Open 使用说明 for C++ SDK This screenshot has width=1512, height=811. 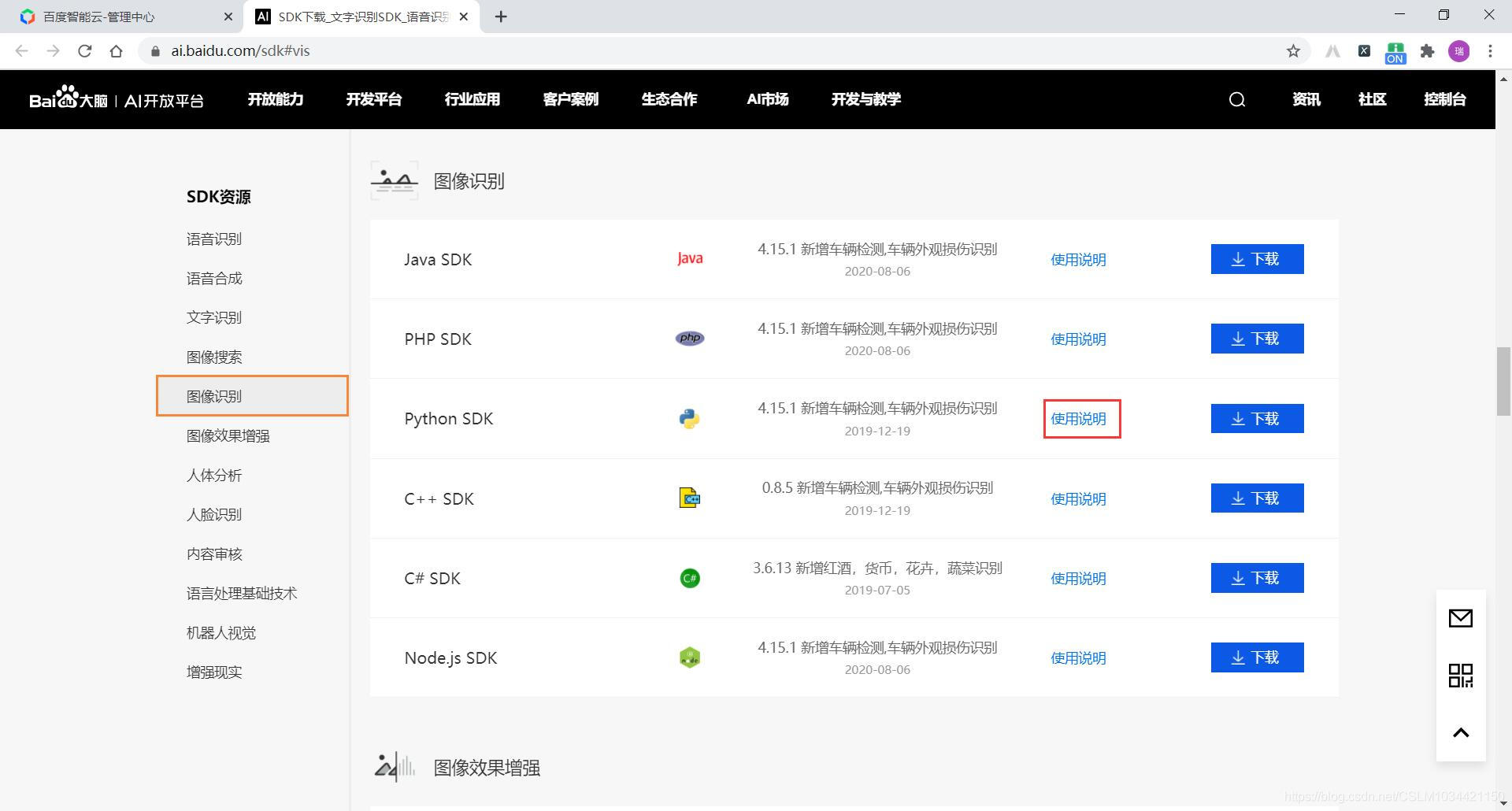tap(1078, 498)
